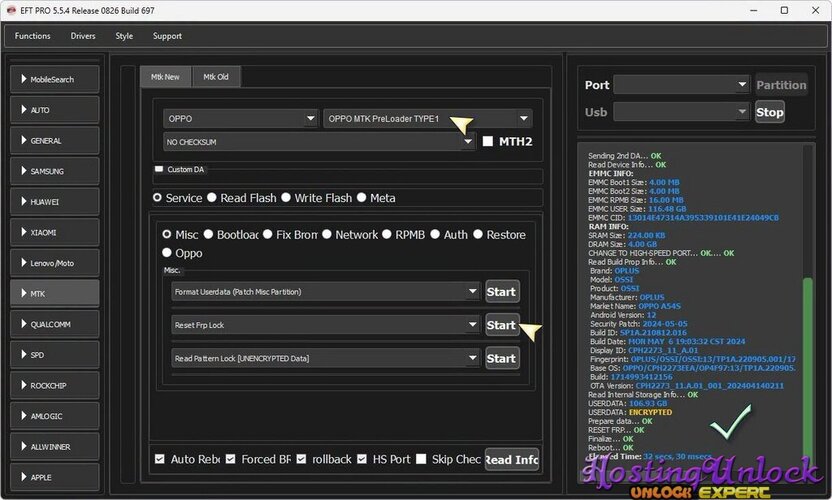Open the ROCKCHIP sidebar section

point(54,385)
